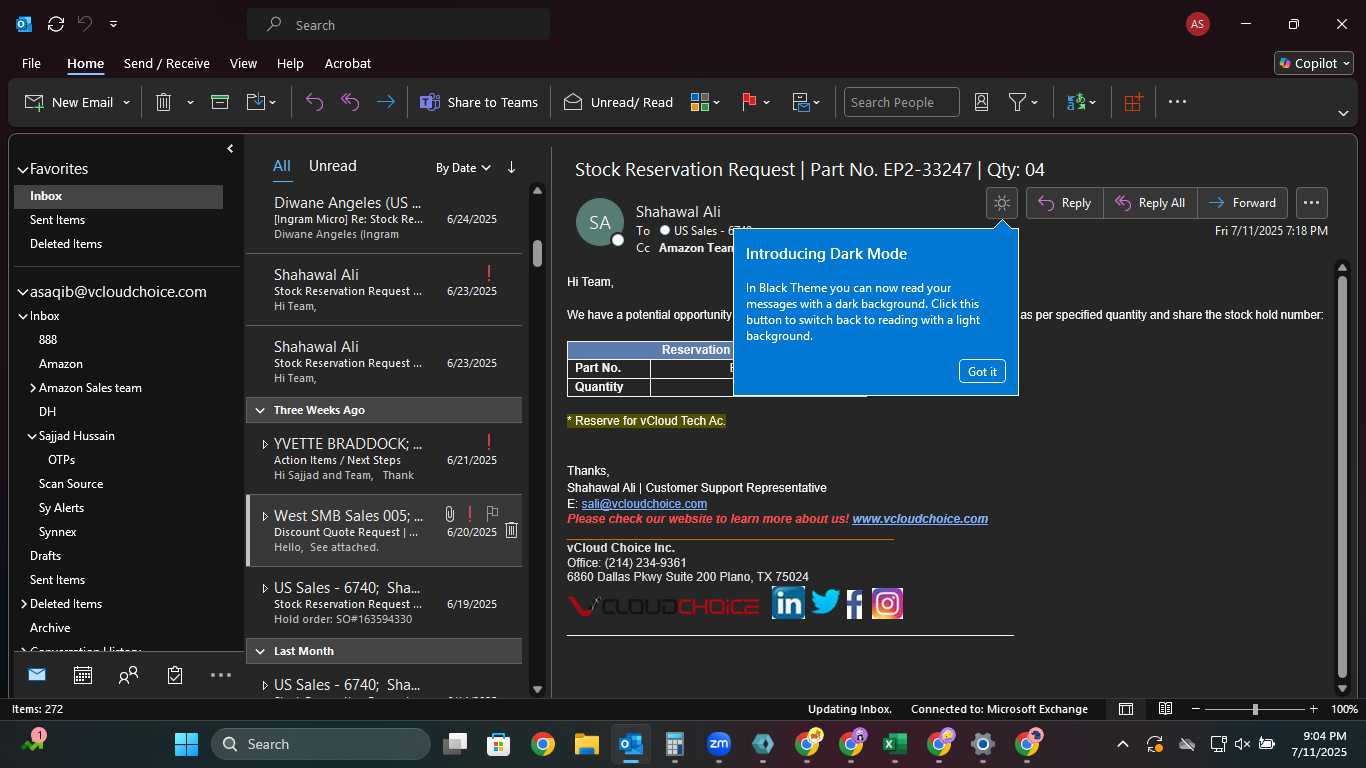The image size is (1366, 768).
Task: Click Share to Teams
Action: [478, 102]
